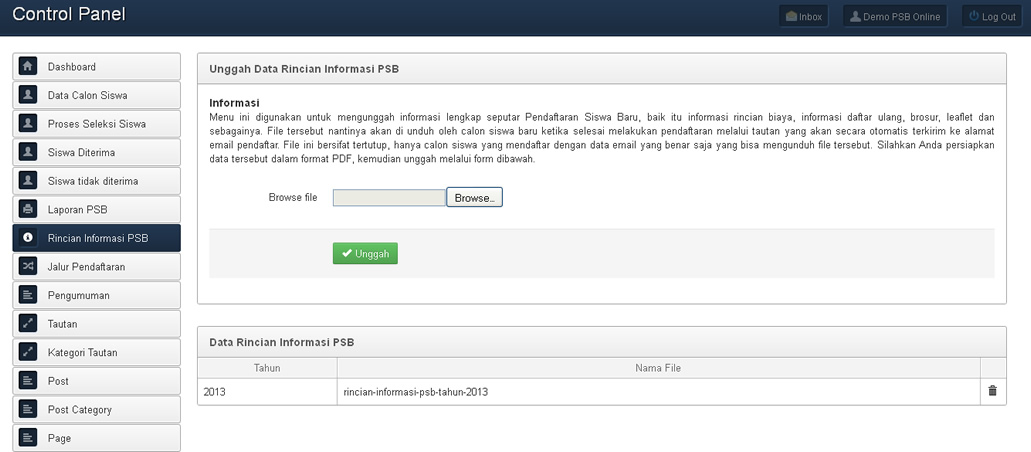1031x452 pixels.
Task: Delete the rincian-informasi-psb-tahun-2013 file via trash icon
Action: coord(992,391)
